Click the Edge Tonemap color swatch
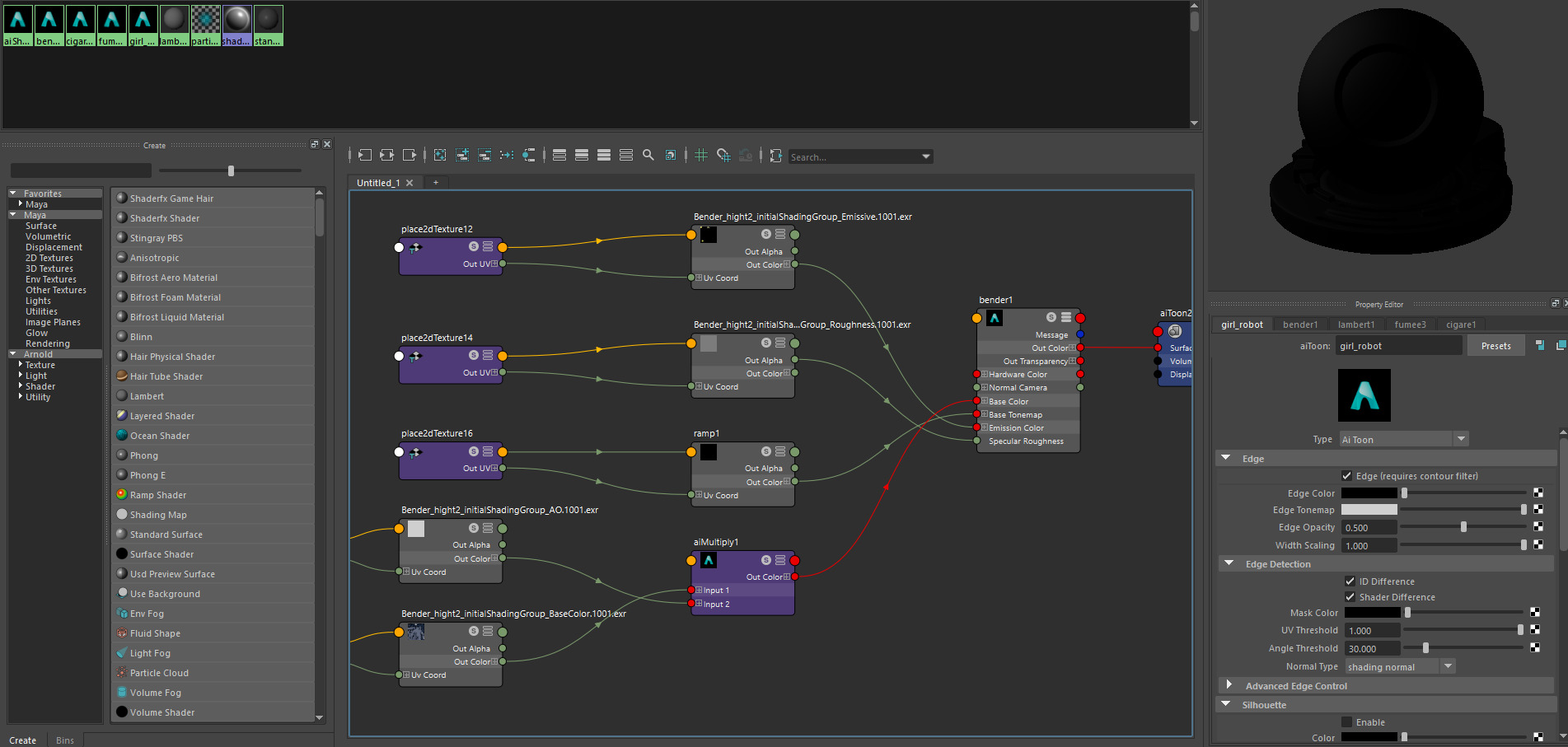The height and width of the screenshot is (747, 1568). 1369,510
